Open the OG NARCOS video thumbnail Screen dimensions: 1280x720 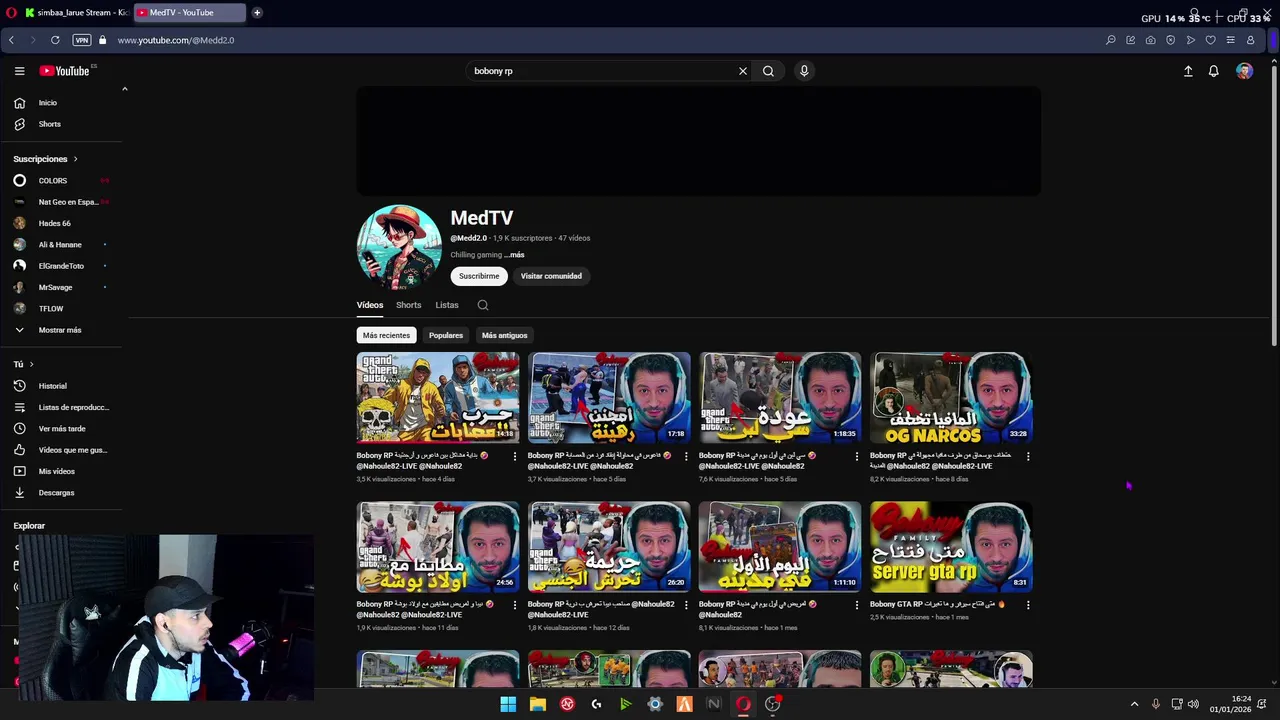(951, 397)
